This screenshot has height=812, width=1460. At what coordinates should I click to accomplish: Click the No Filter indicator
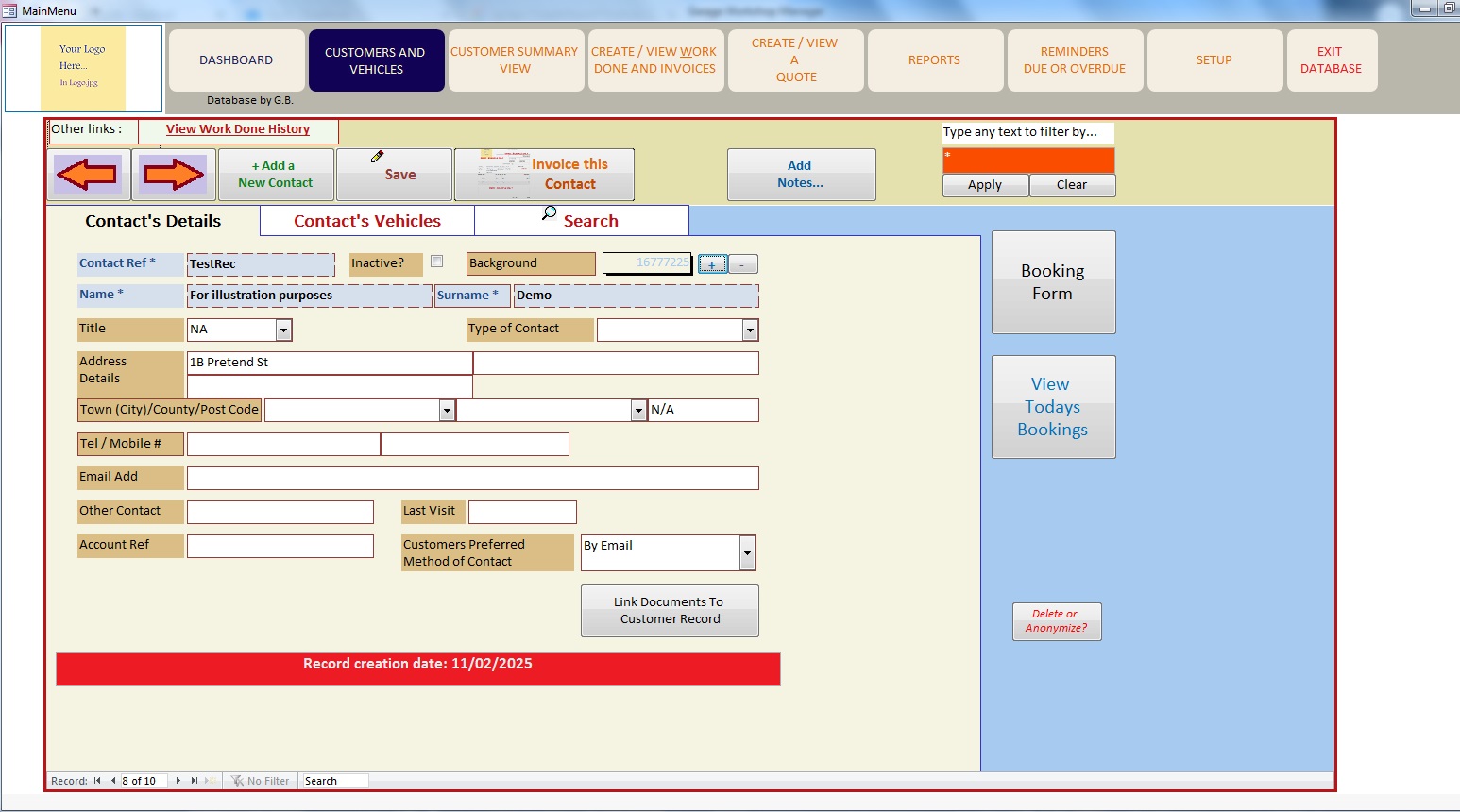(261, 781)
